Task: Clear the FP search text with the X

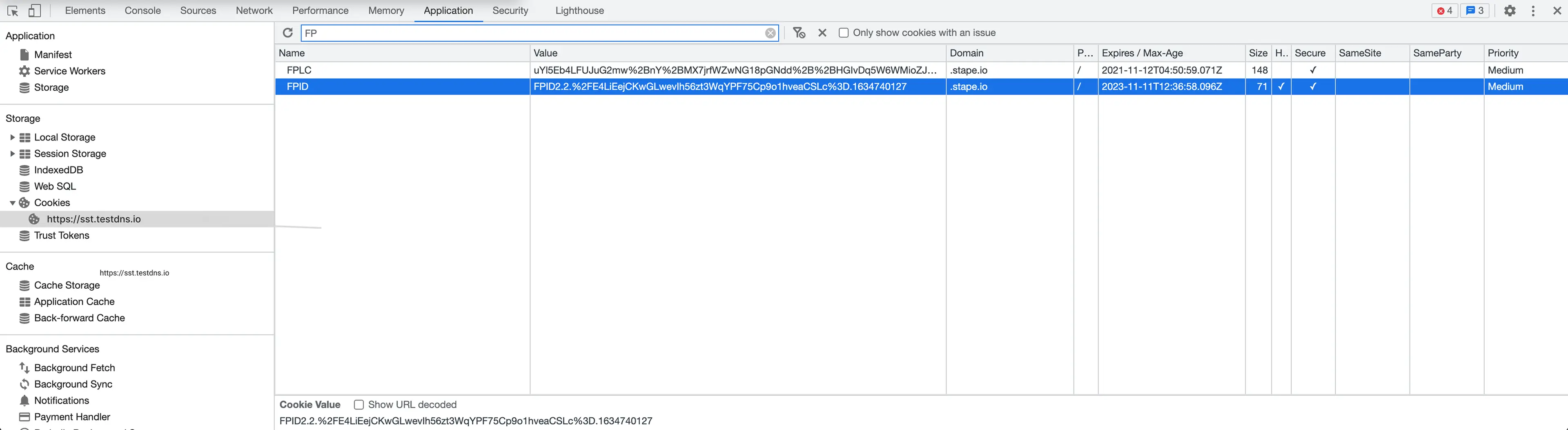Action: coord(771,33)
